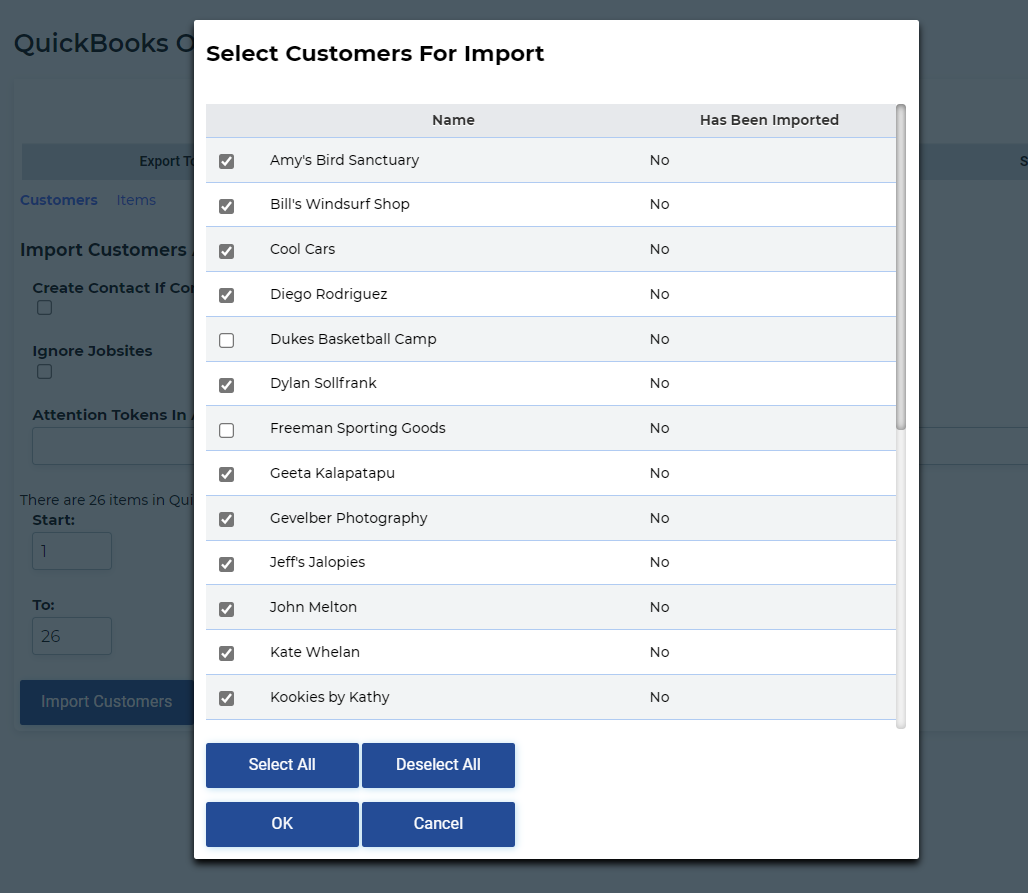Confirm selection with OK button
Screen dimensions: 1028x893
(282, 824)
